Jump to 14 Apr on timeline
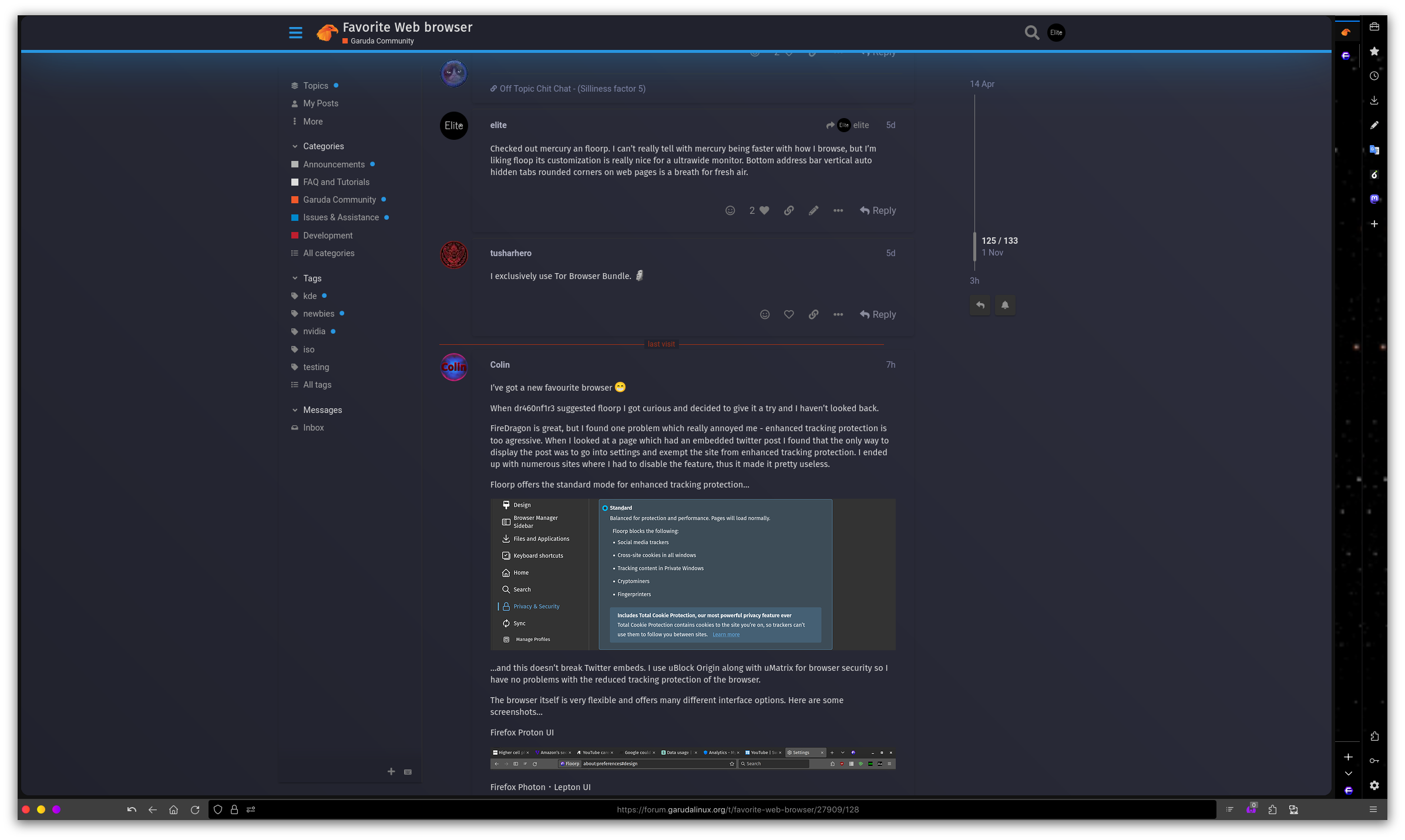 982,84
